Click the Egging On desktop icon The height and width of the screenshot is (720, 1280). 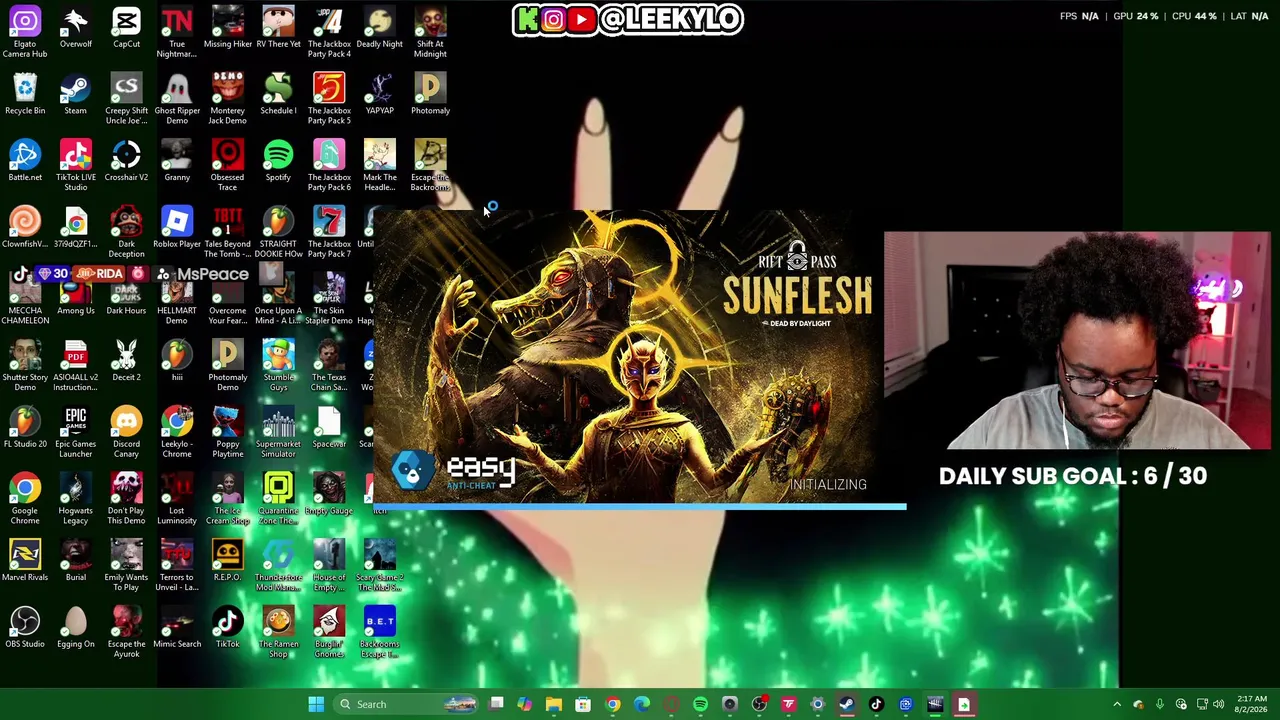76,628
